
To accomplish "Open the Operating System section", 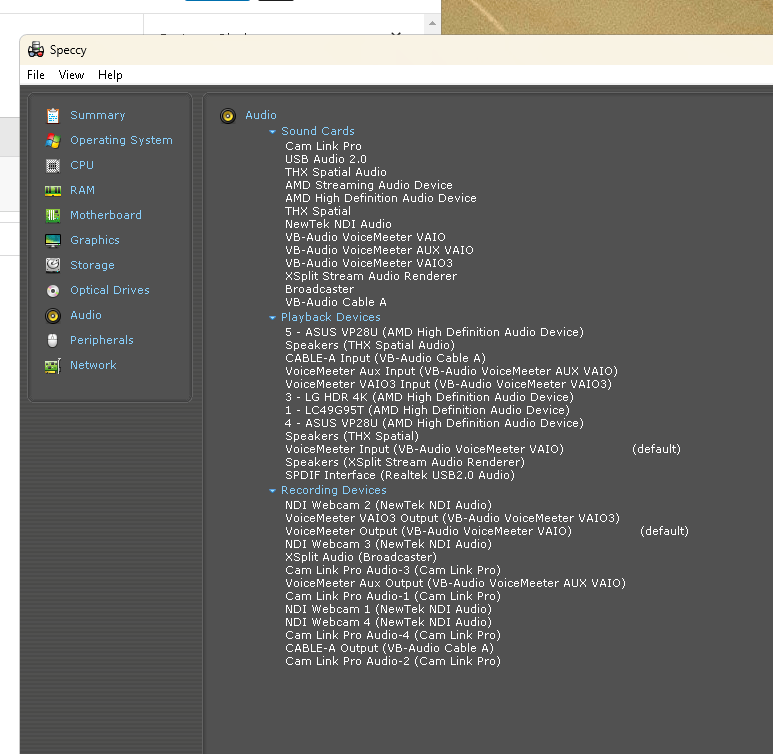I will (121, 141).
